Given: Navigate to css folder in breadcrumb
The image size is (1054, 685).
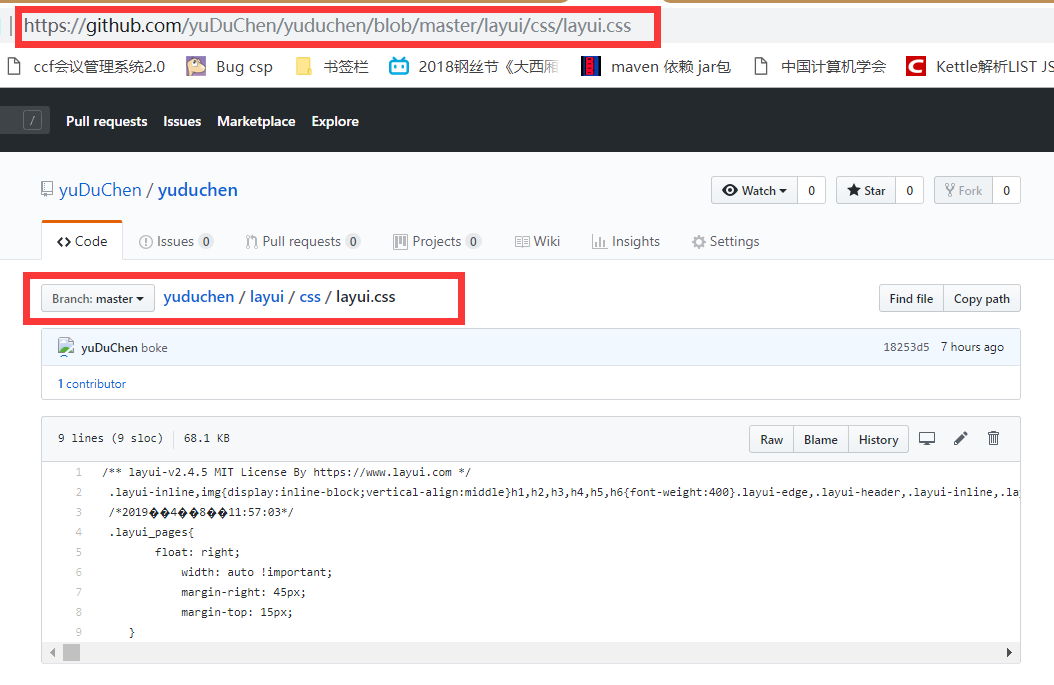Looking at the screenshot, I should tap(310, 296).
